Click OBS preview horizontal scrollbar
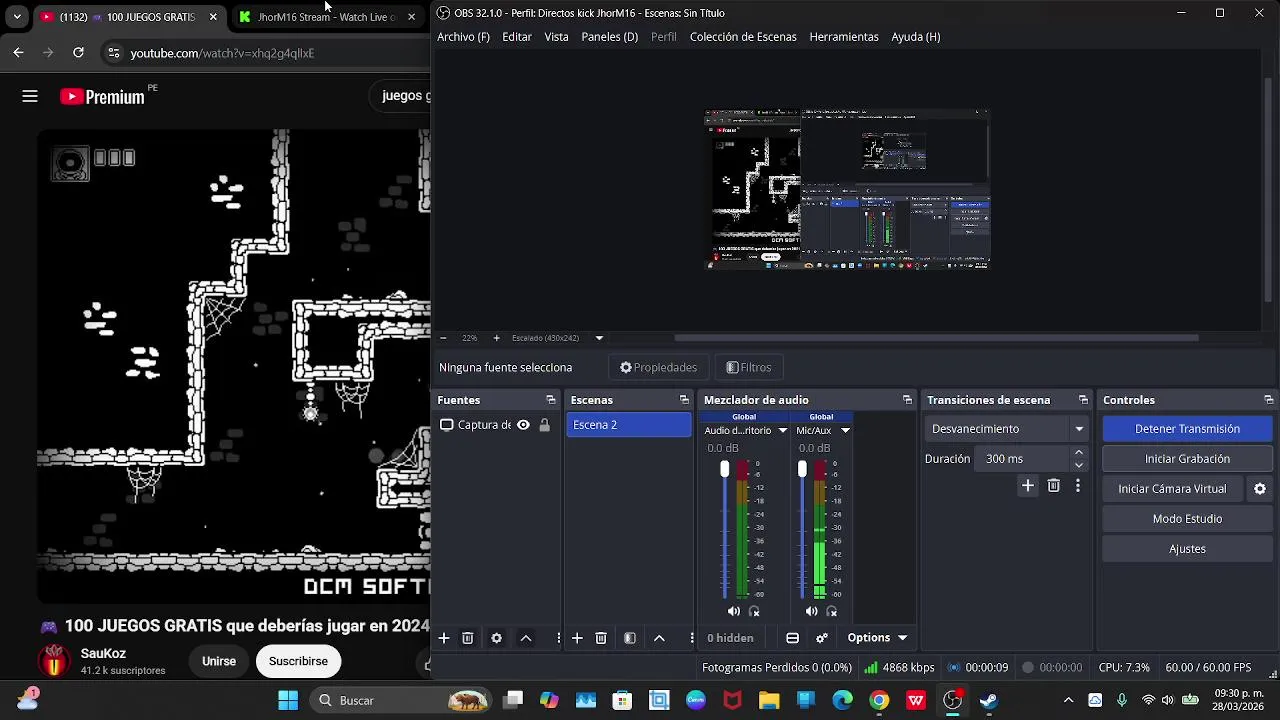Viewport: 1280px width, 720px height. click(936, 338)
